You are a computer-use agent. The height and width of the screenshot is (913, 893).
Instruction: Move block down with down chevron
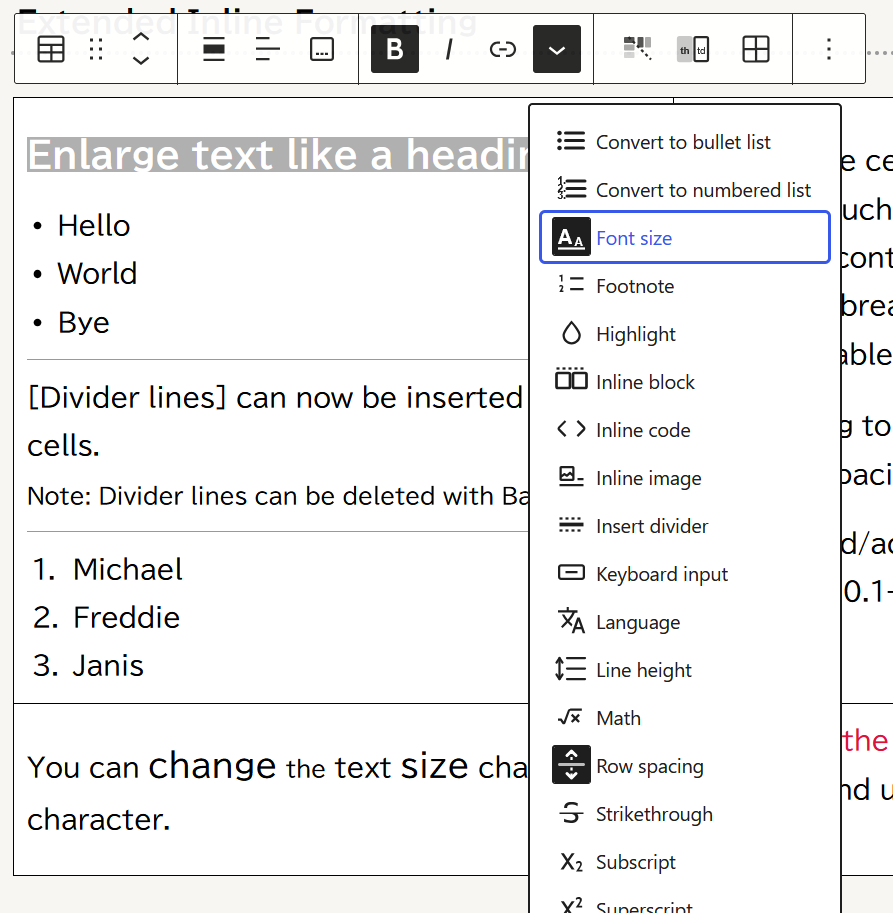(x=141, y=61)
